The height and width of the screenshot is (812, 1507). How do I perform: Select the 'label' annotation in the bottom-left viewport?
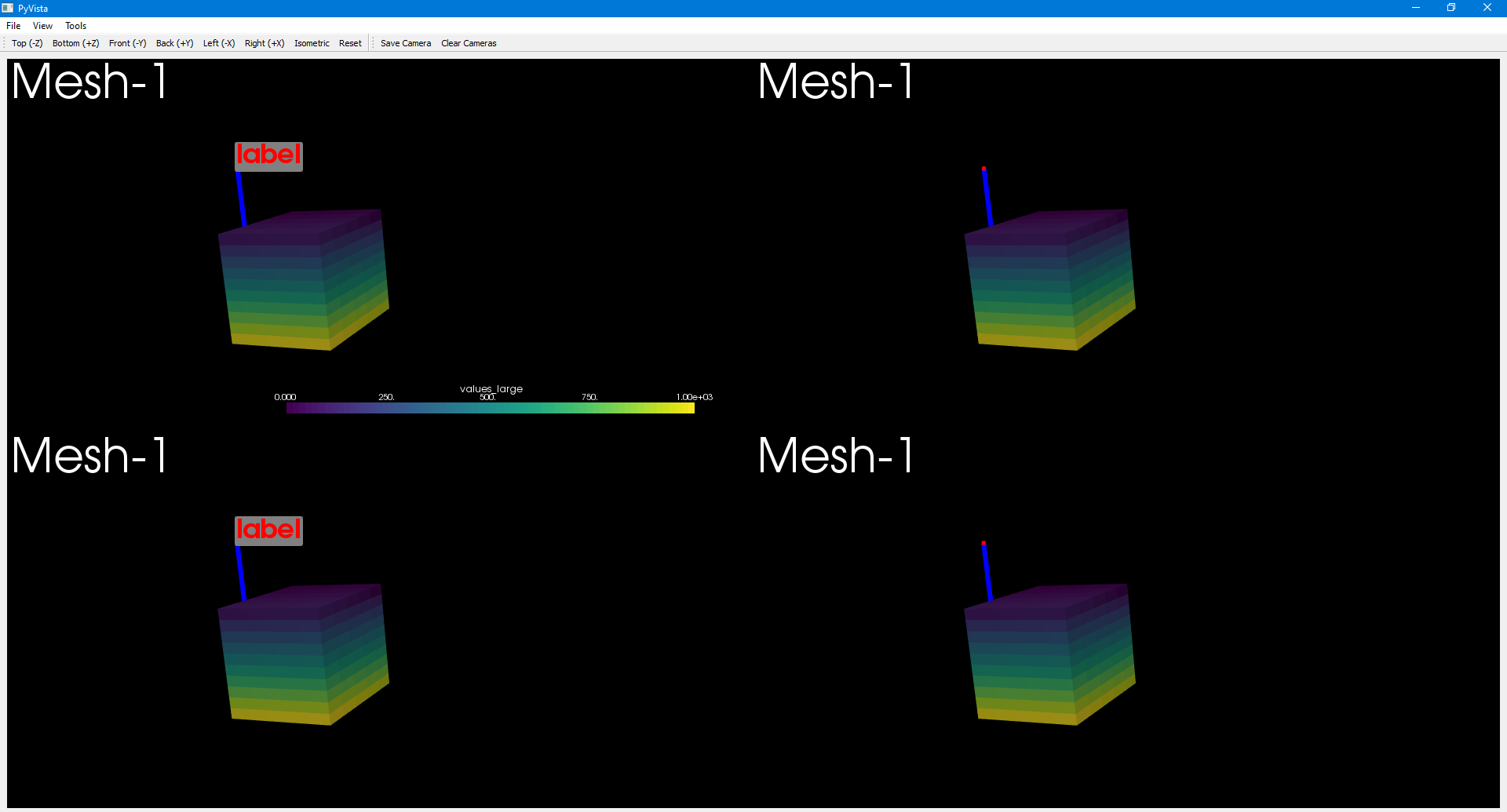coord(268,530)
